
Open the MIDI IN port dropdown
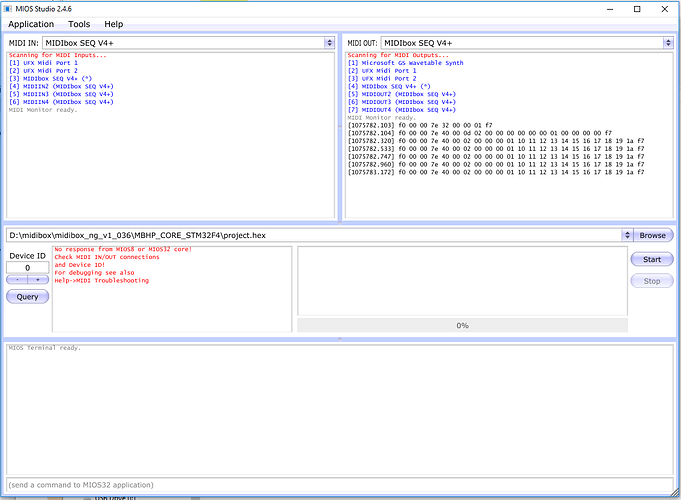(x=329, y=43)
